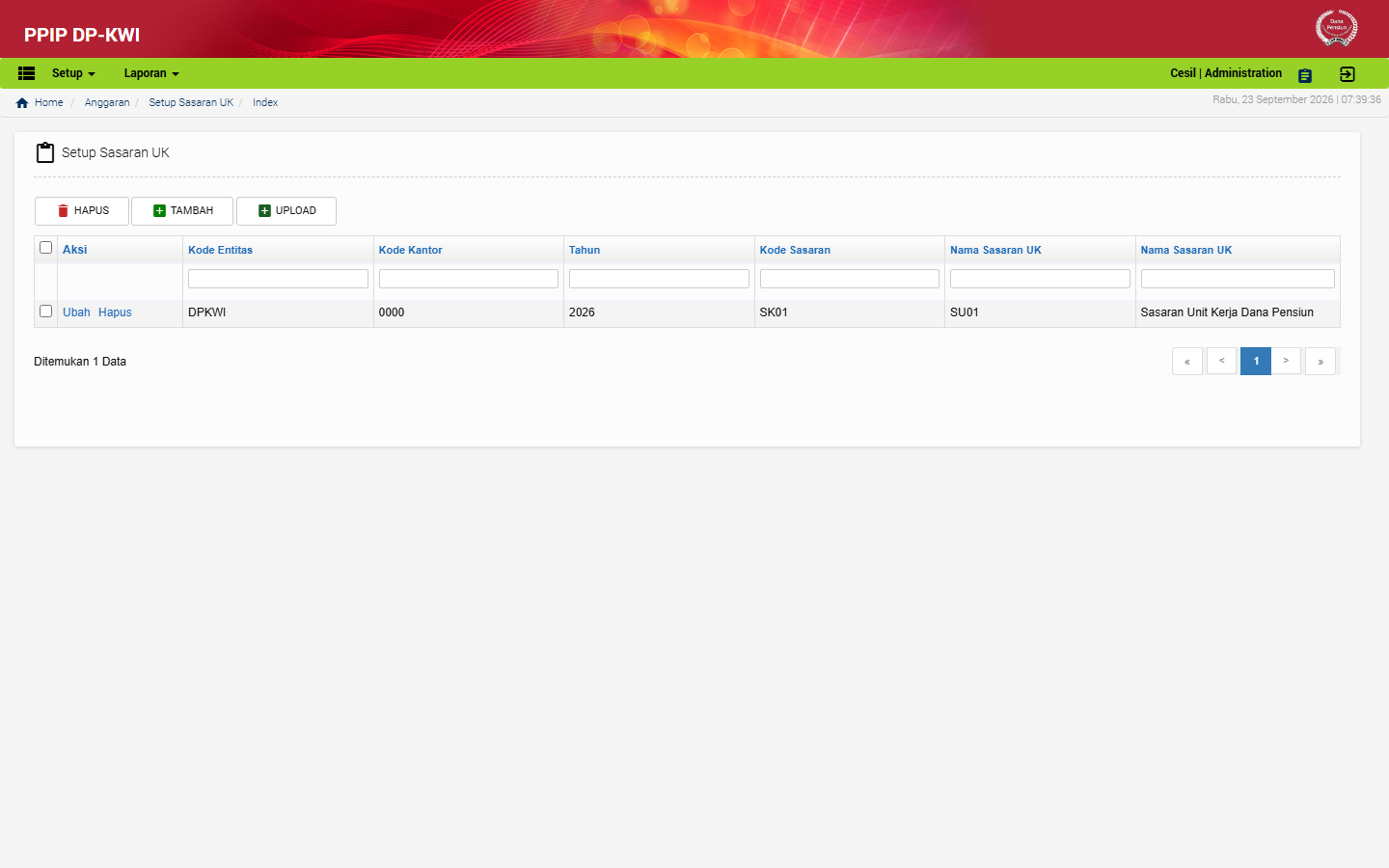Open the sidebar menu list icon
1389x868 pixels.
pos(26,73)
